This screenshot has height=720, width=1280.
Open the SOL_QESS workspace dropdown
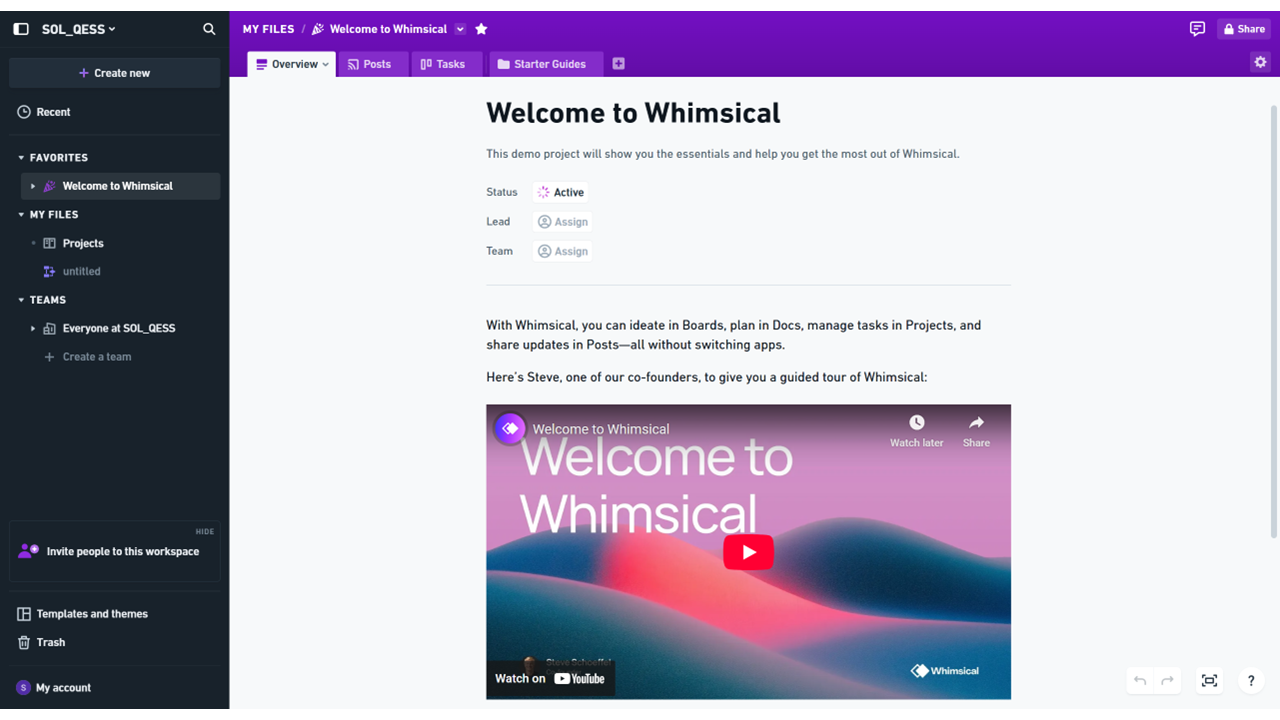78,29
